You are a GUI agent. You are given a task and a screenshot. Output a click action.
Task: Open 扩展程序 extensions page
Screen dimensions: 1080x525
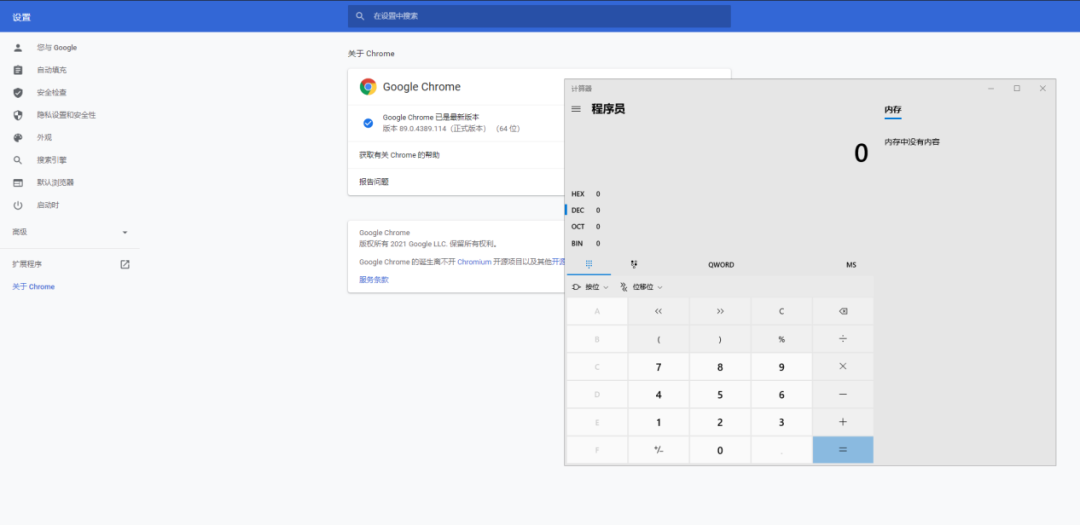(70, 265)
